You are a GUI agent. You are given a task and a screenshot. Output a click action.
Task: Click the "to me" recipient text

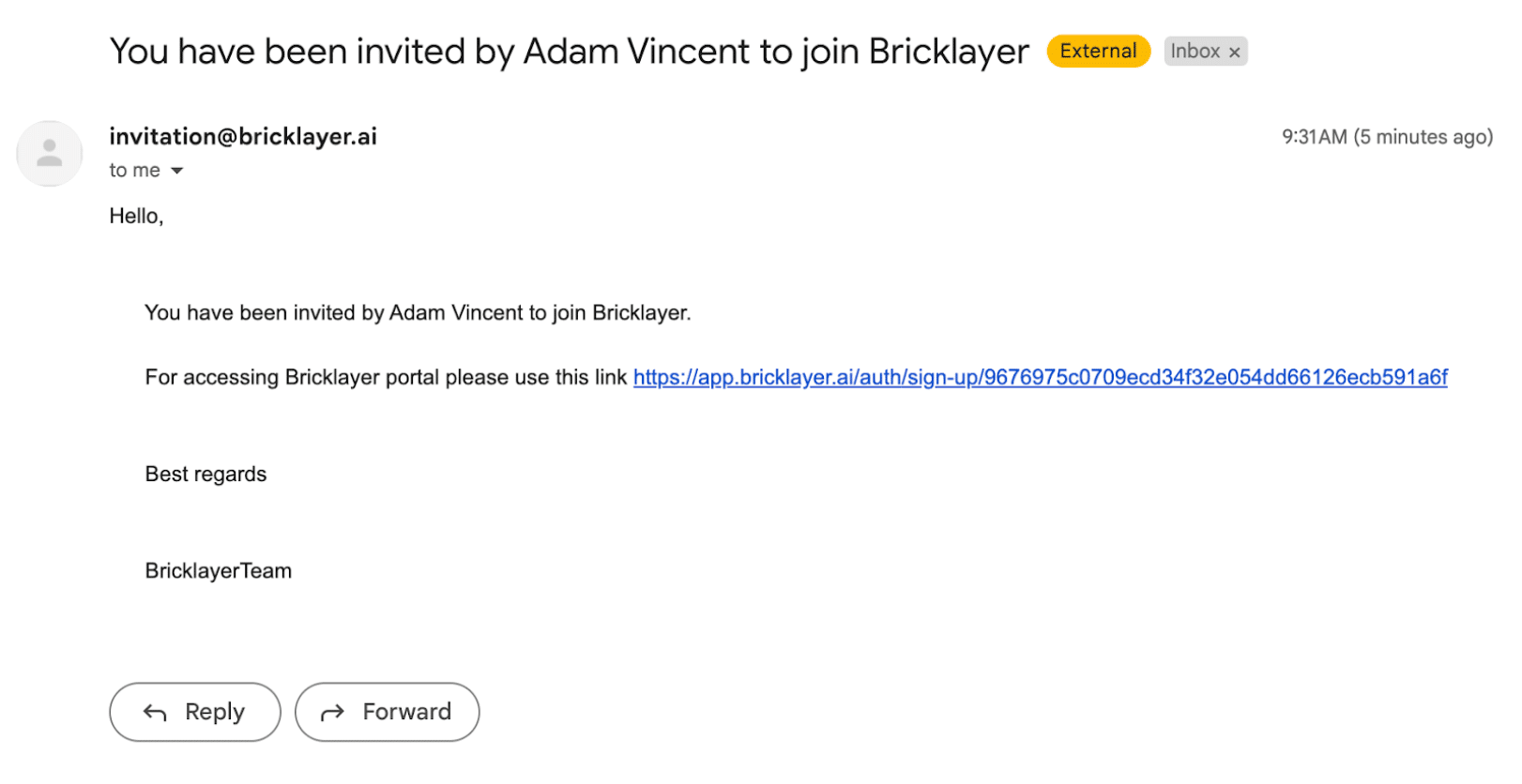click(134, 171)
